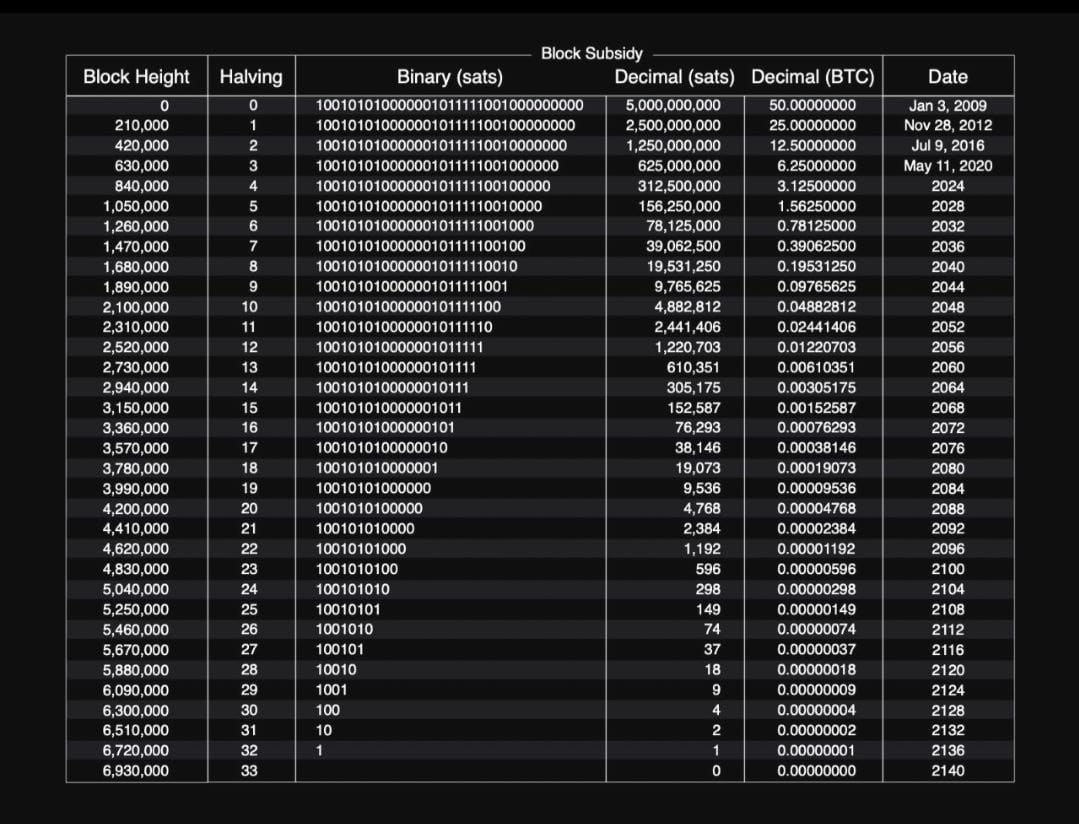Click the "2,384" sats cell

(x=702, y=529)
